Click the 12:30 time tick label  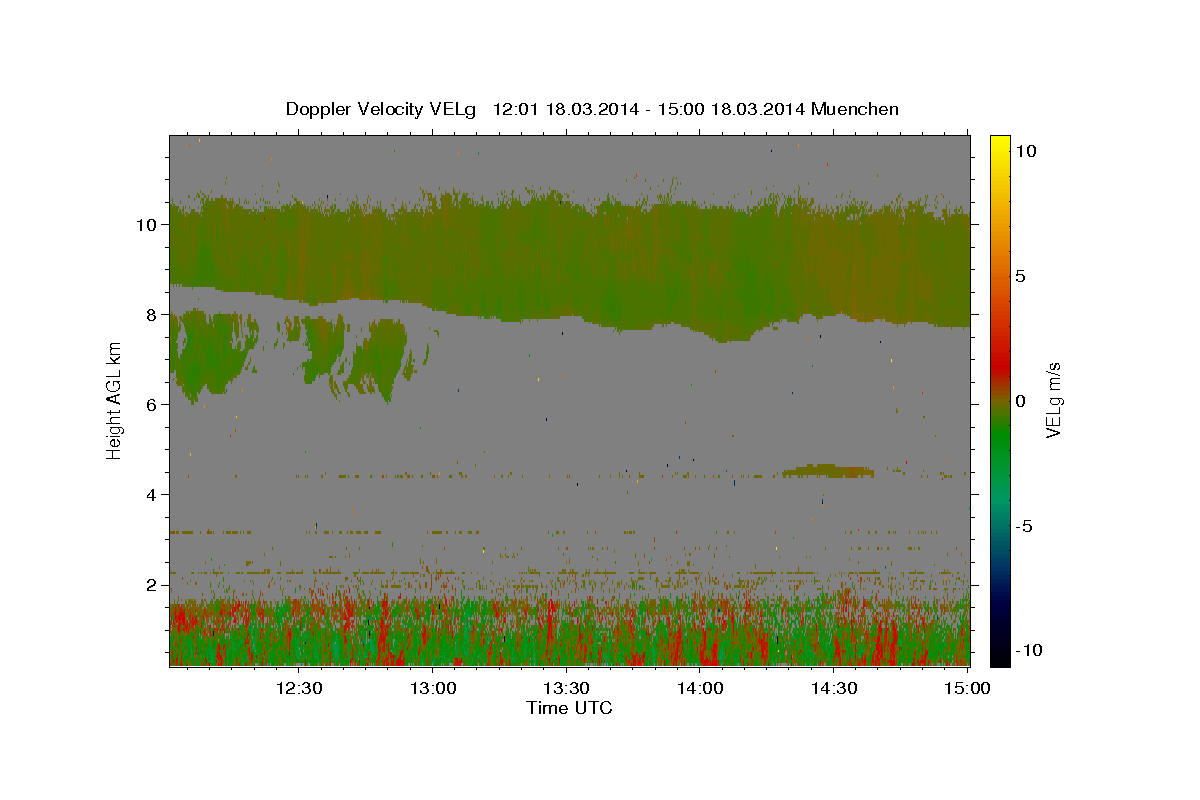pyautogui.click(x=299, y=688)
